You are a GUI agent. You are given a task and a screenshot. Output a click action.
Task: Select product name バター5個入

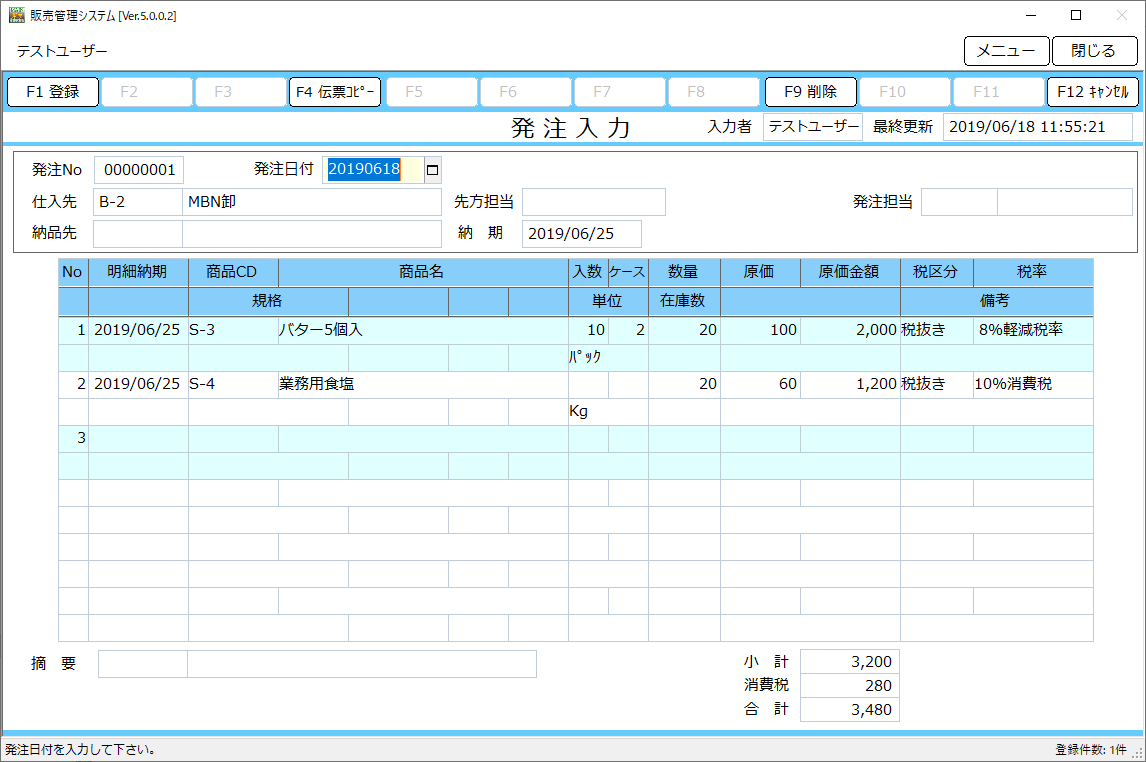(423, 330)
